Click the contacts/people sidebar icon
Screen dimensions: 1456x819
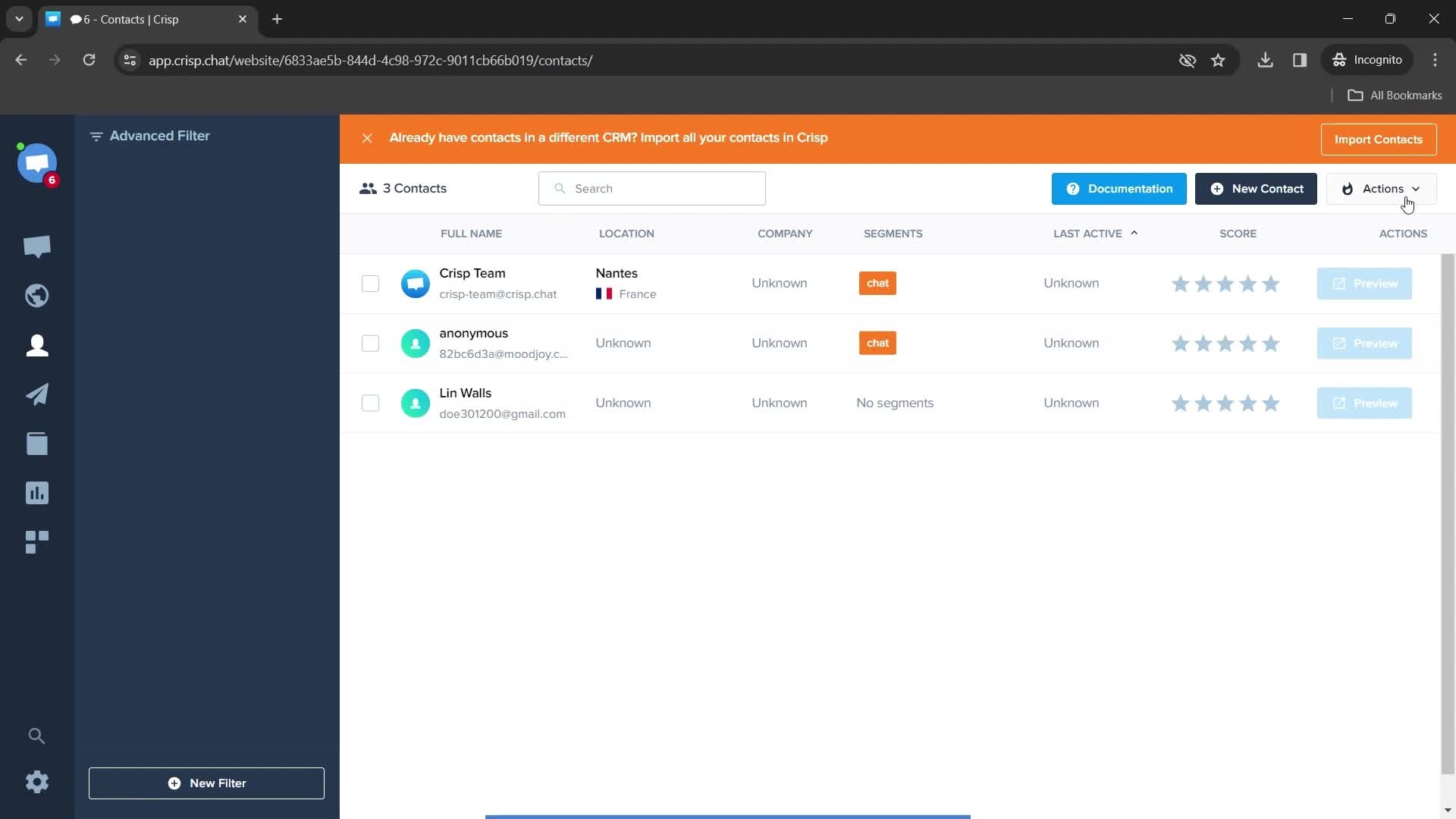coord(37,345)
